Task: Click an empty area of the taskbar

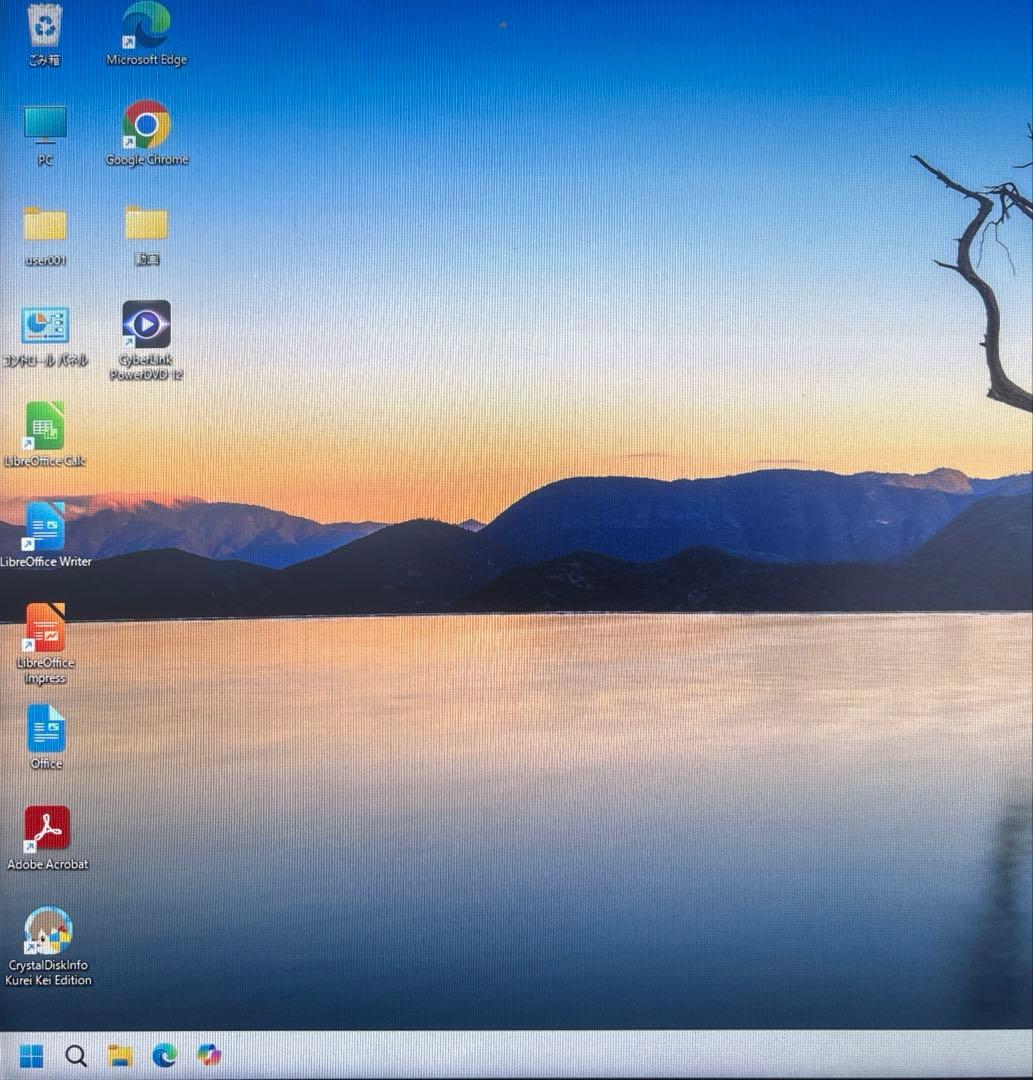Action: point(500,1056)
